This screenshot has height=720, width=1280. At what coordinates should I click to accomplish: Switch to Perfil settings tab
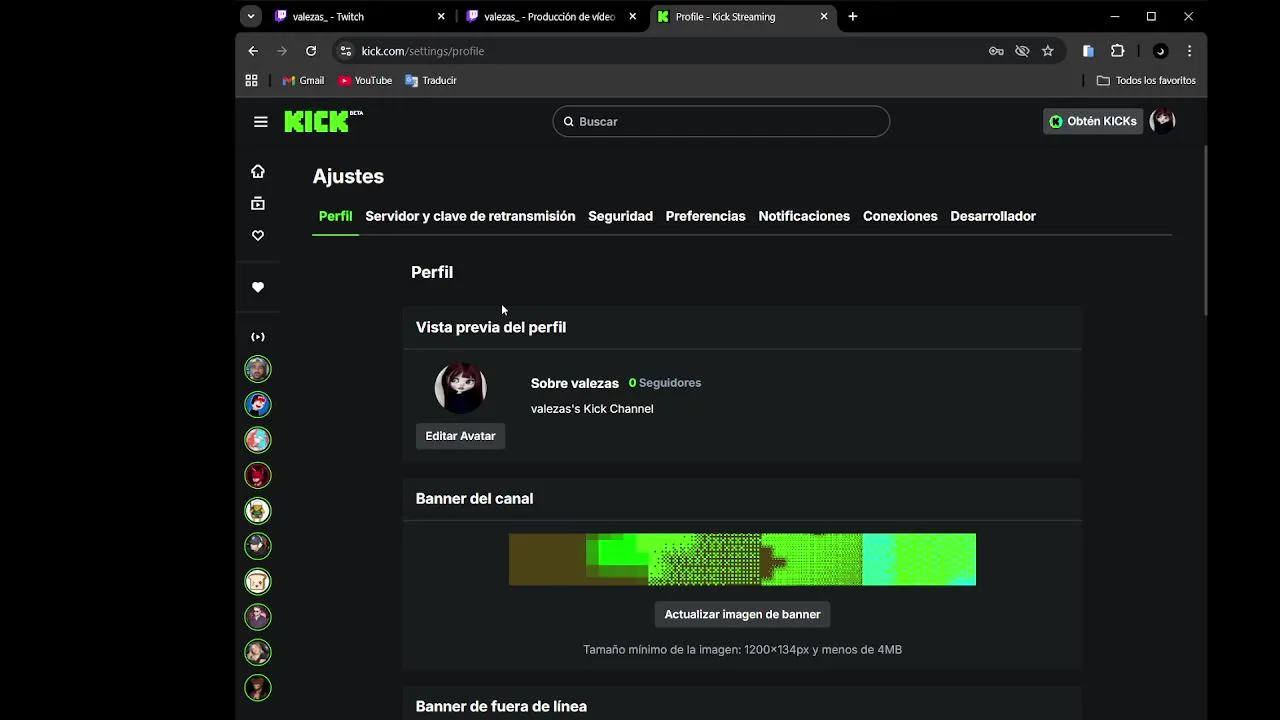(335, 216)
